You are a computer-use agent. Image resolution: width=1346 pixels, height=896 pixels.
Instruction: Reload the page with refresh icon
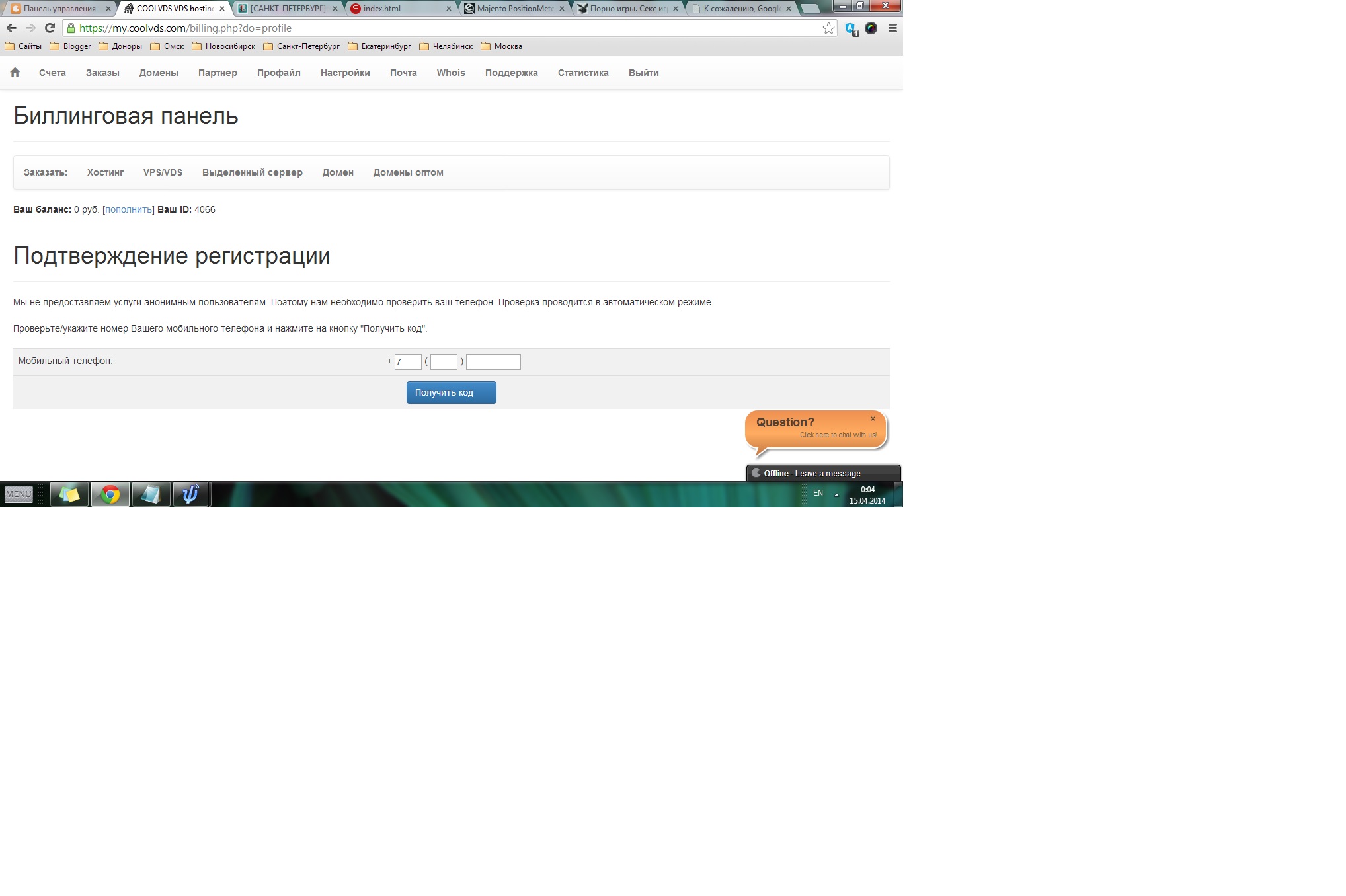tap(50, 28)
